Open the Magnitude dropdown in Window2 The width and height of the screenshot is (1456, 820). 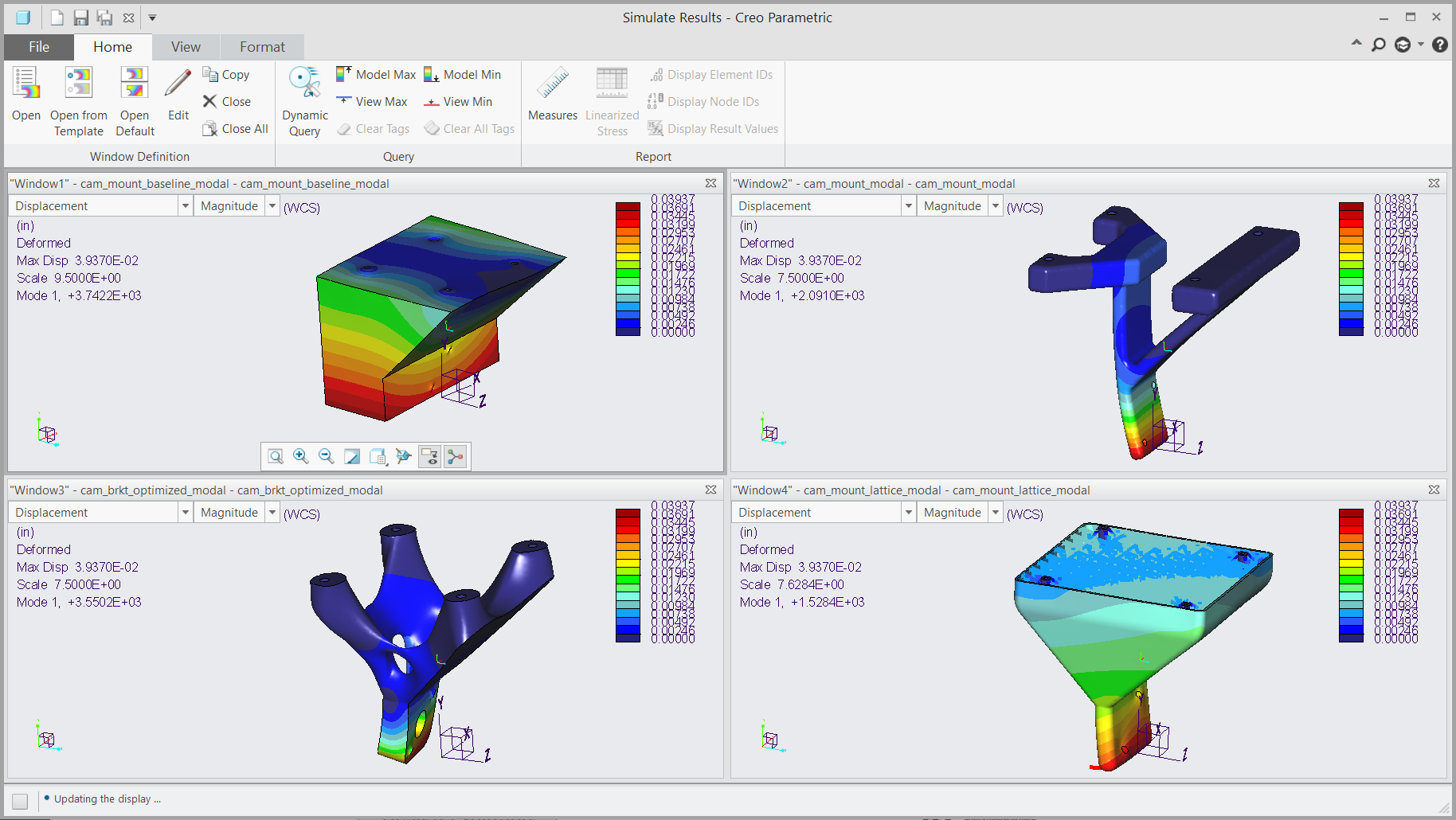pyautogui.click(x=995, y=206)
